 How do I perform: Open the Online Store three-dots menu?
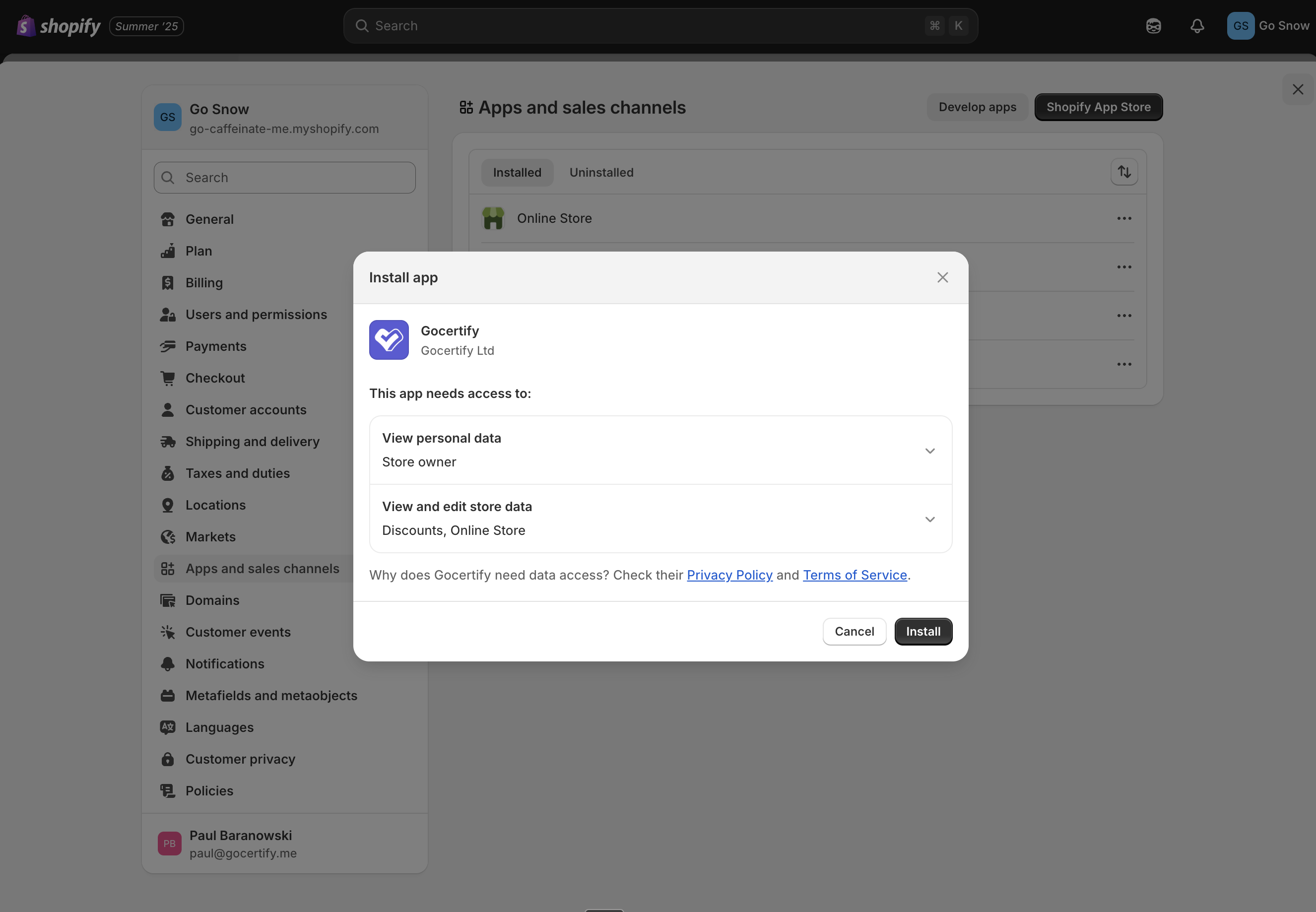[x=1124, y=218]
